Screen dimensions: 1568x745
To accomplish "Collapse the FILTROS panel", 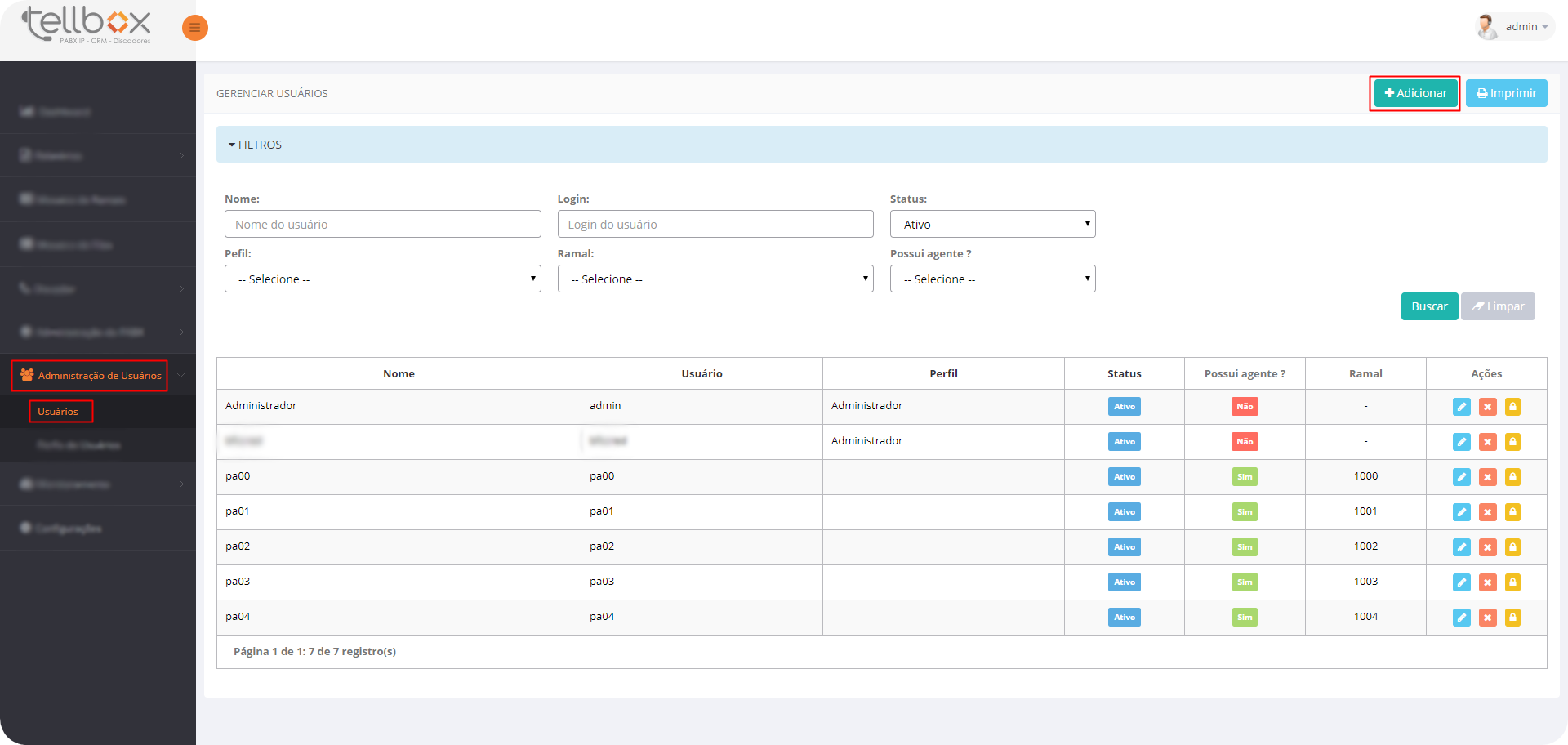I will pyautogui.click(x=256, y=145).
